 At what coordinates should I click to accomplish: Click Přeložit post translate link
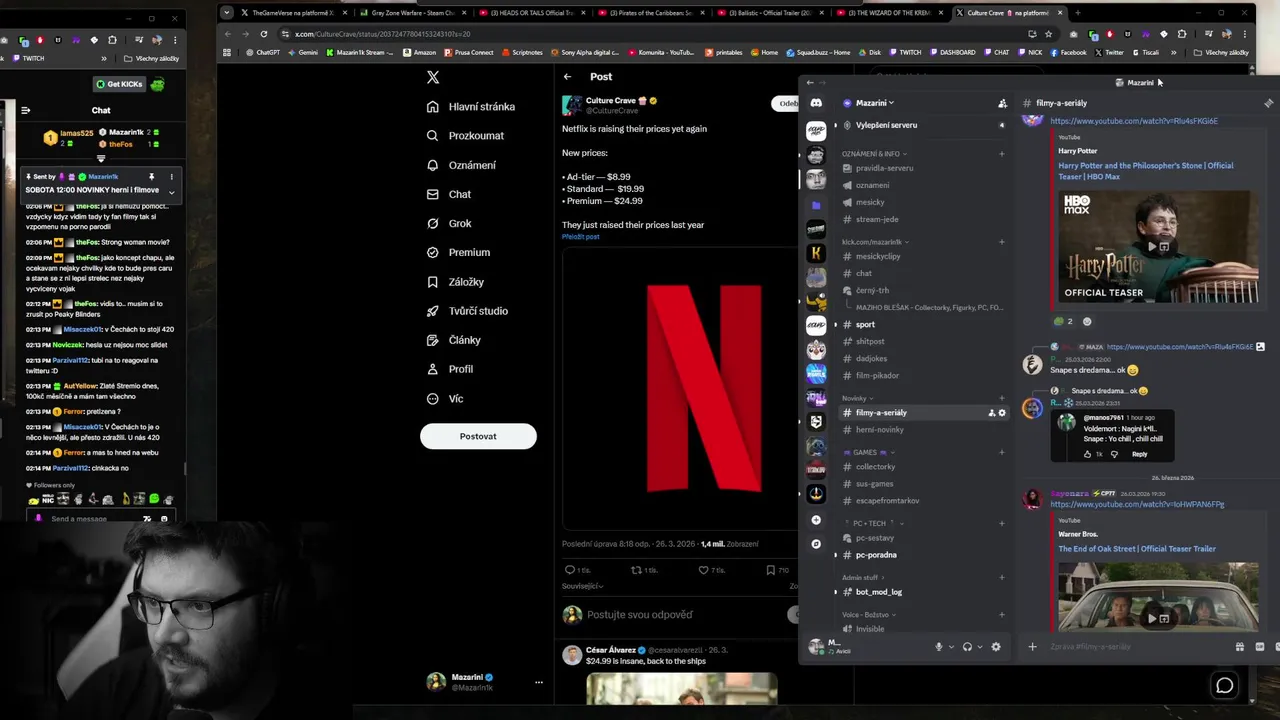click(x=581, y=237)
